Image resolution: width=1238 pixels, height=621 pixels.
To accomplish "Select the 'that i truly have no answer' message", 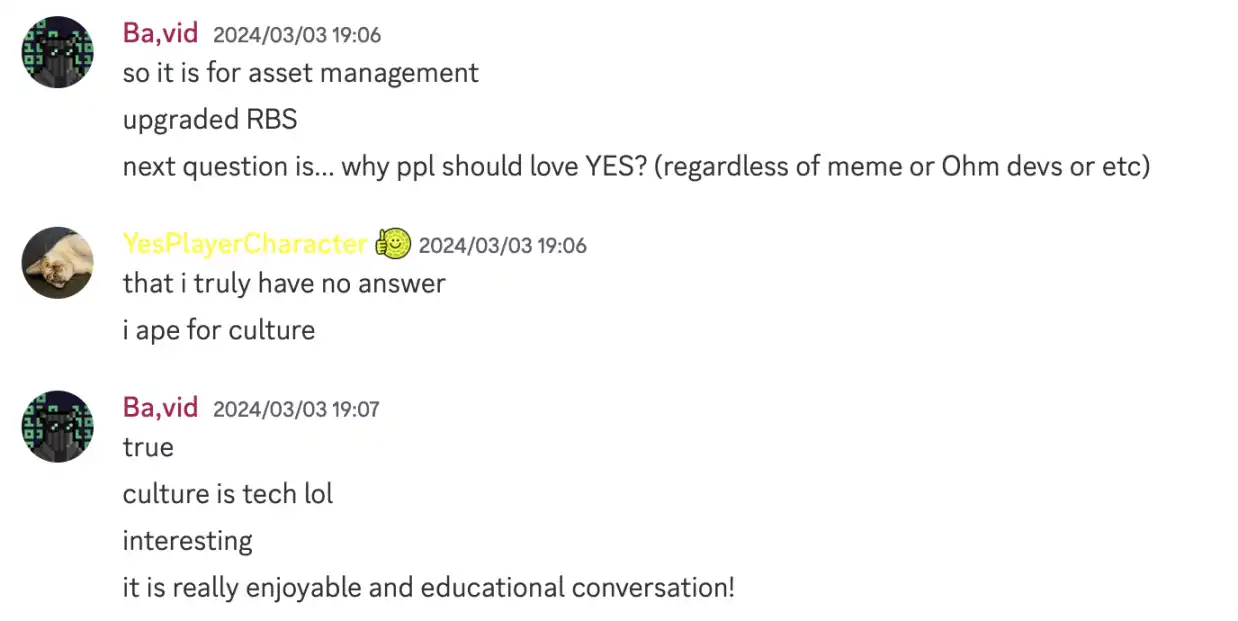I will tap(284, 284).
